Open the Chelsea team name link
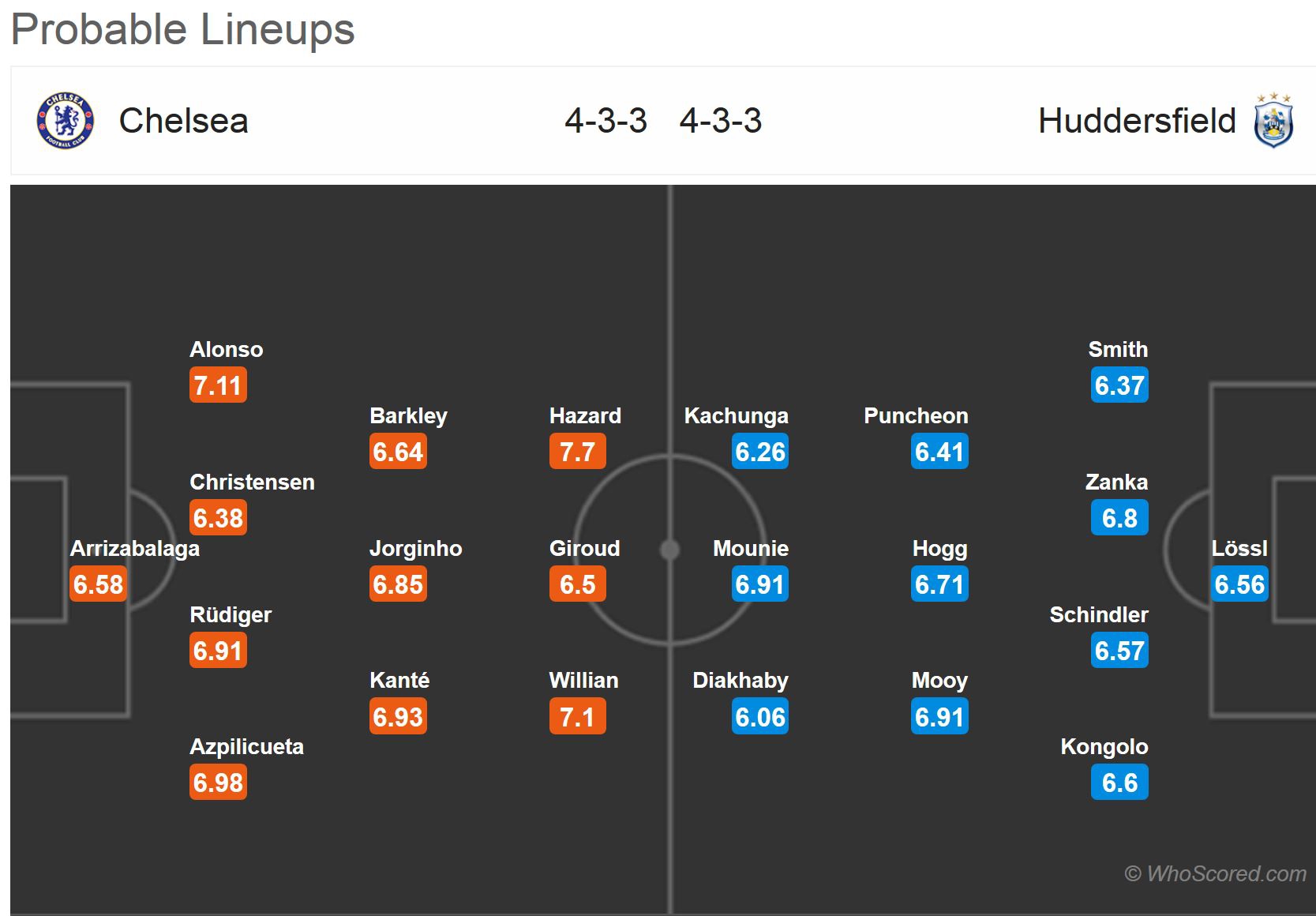The image size is (1316, 916). point(183,121)
